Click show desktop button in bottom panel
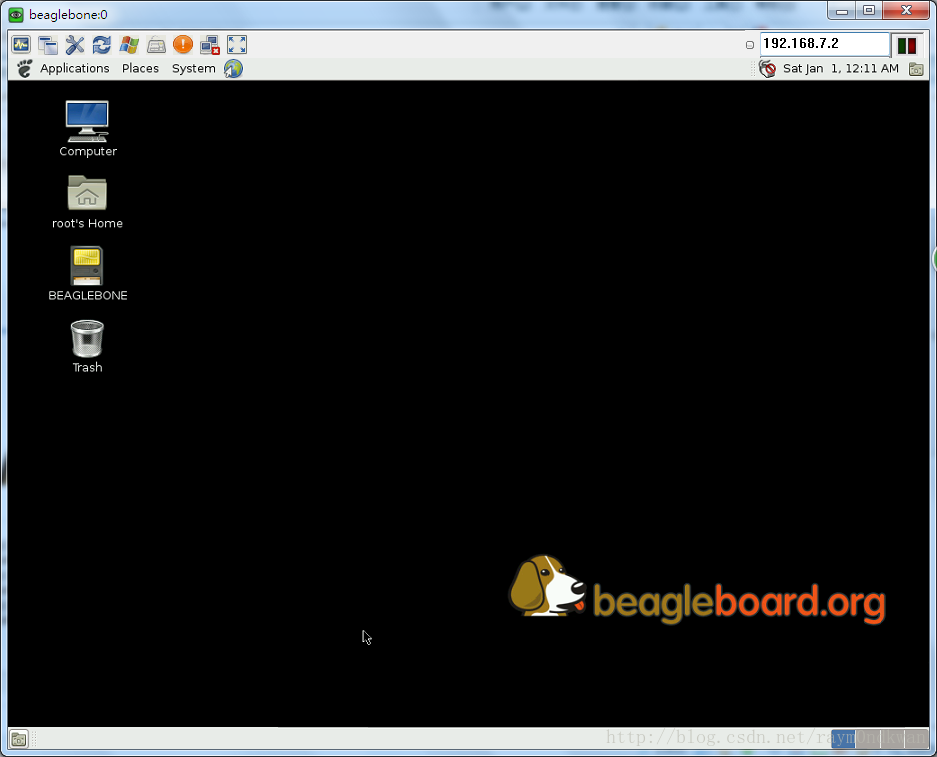 pos(19,739)
